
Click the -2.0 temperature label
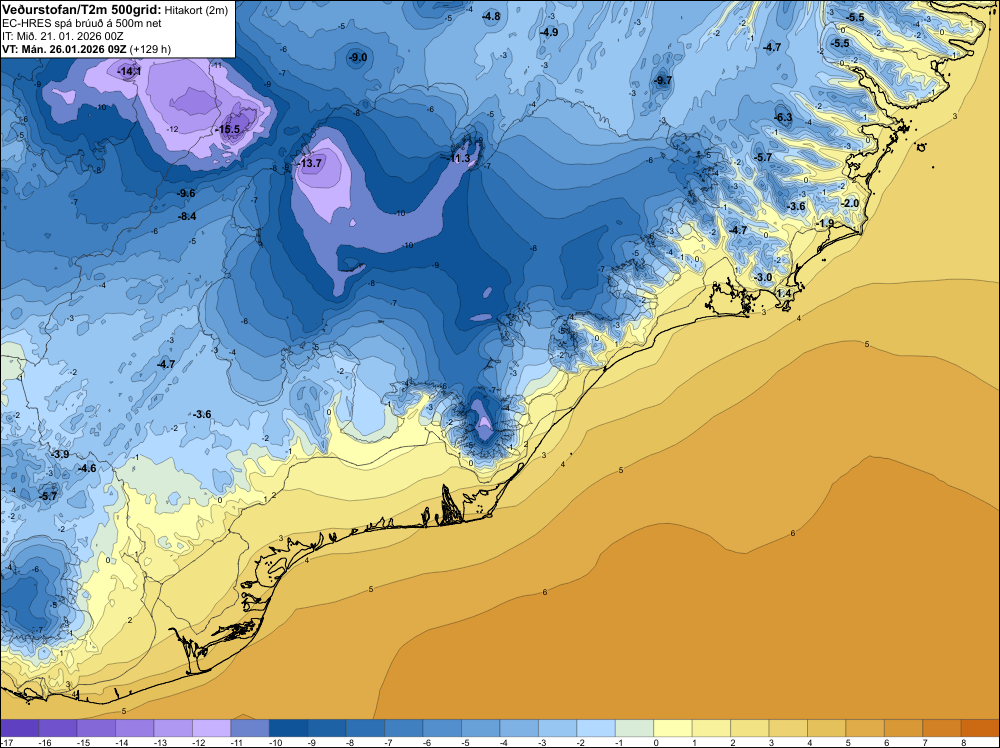point(850,203)
